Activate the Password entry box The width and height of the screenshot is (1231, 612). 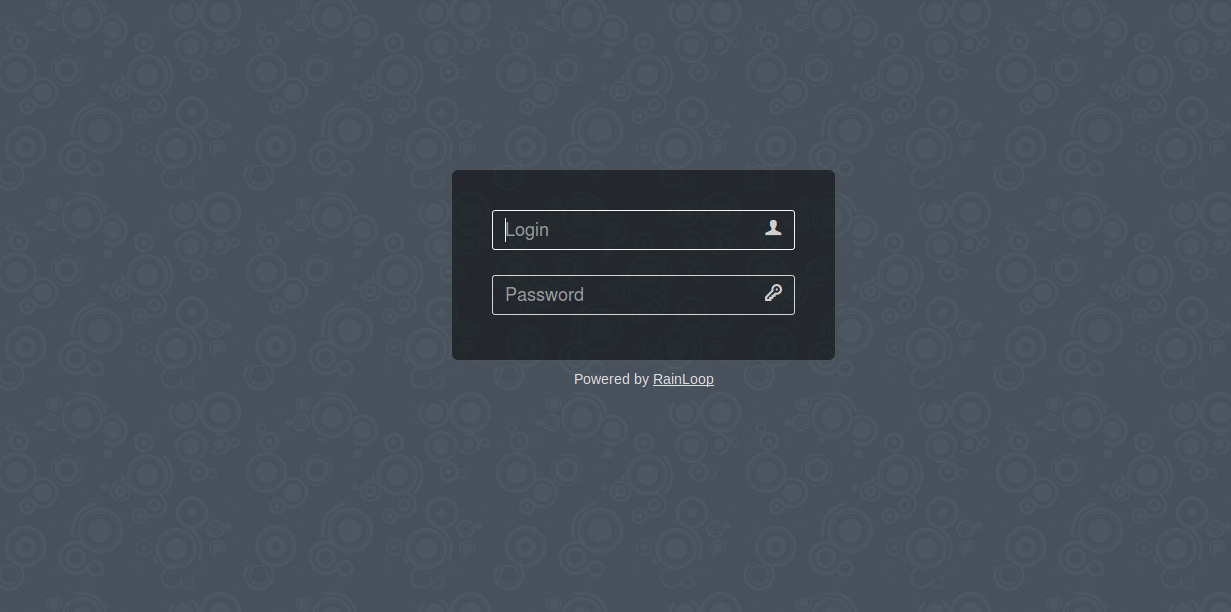pyautogui.click(x=643, y=295)
